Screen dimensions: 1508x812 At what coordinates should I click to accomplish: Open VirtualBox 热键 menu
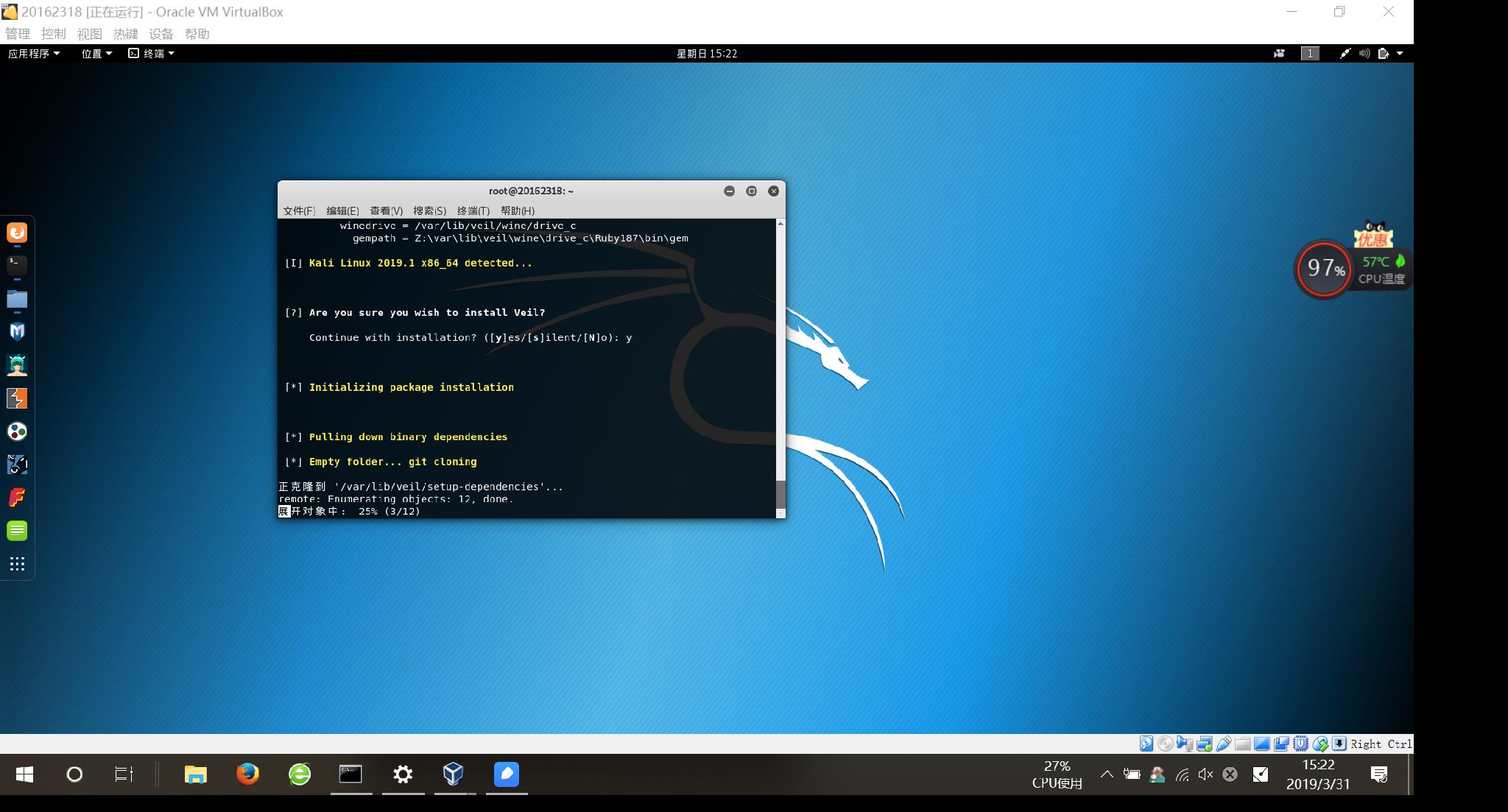tap(125, 34)
